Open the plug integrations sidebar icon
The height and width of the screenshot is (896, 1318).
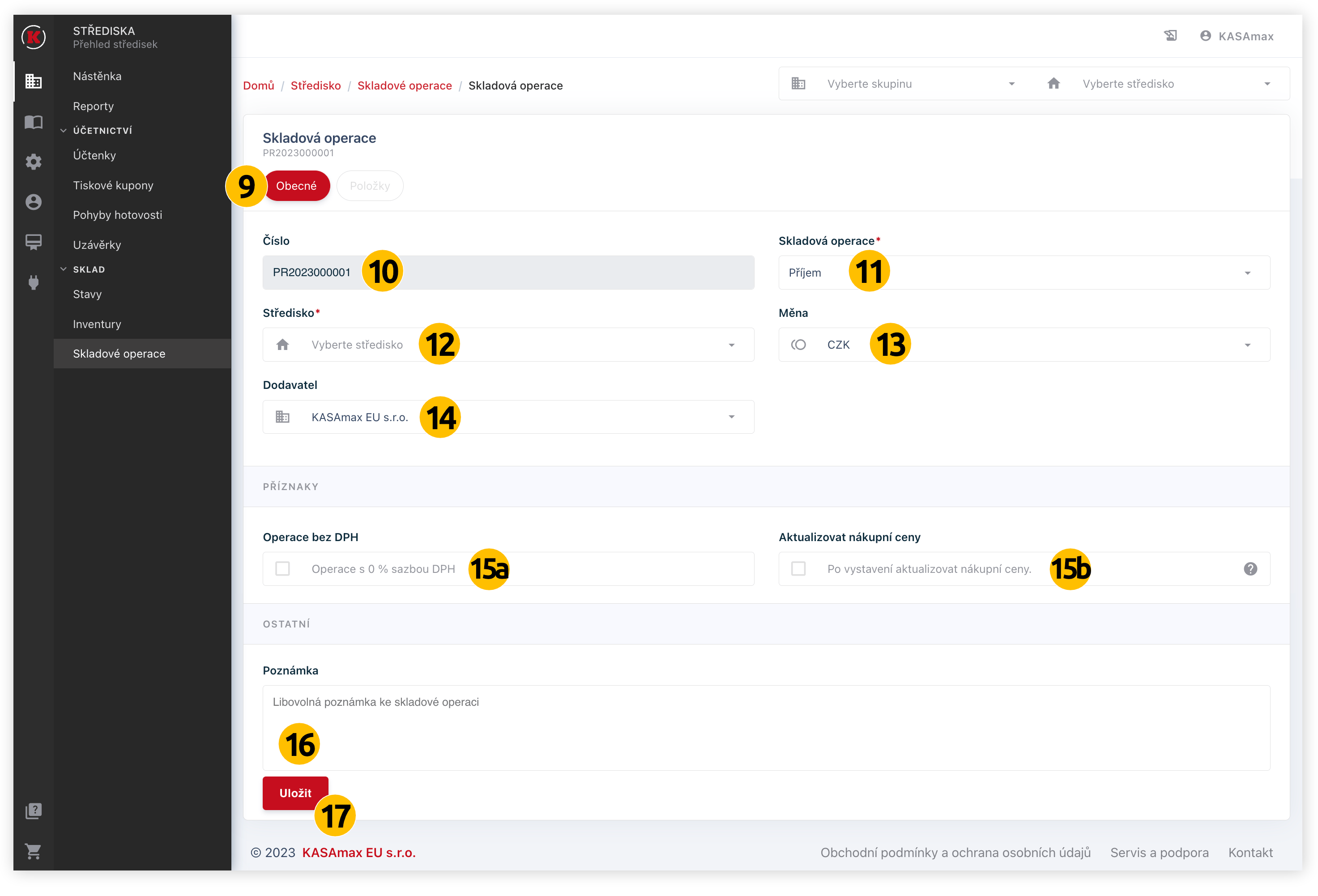point(34,282)
